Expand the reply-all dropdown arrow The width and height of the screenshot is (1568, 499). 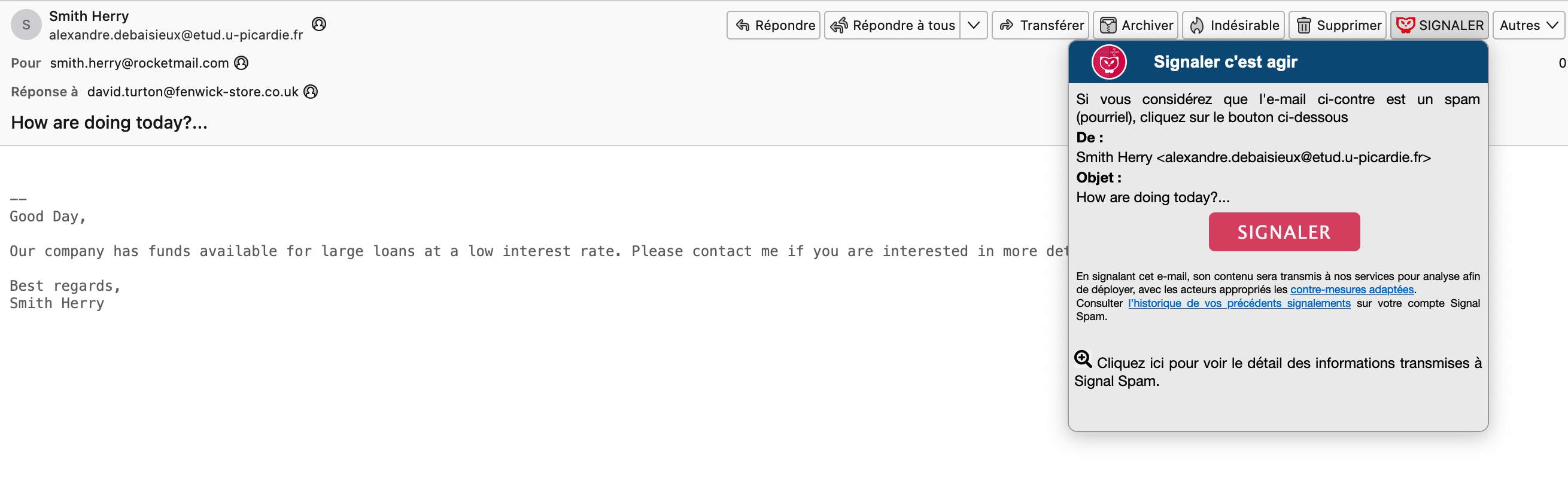coord(973,25)
